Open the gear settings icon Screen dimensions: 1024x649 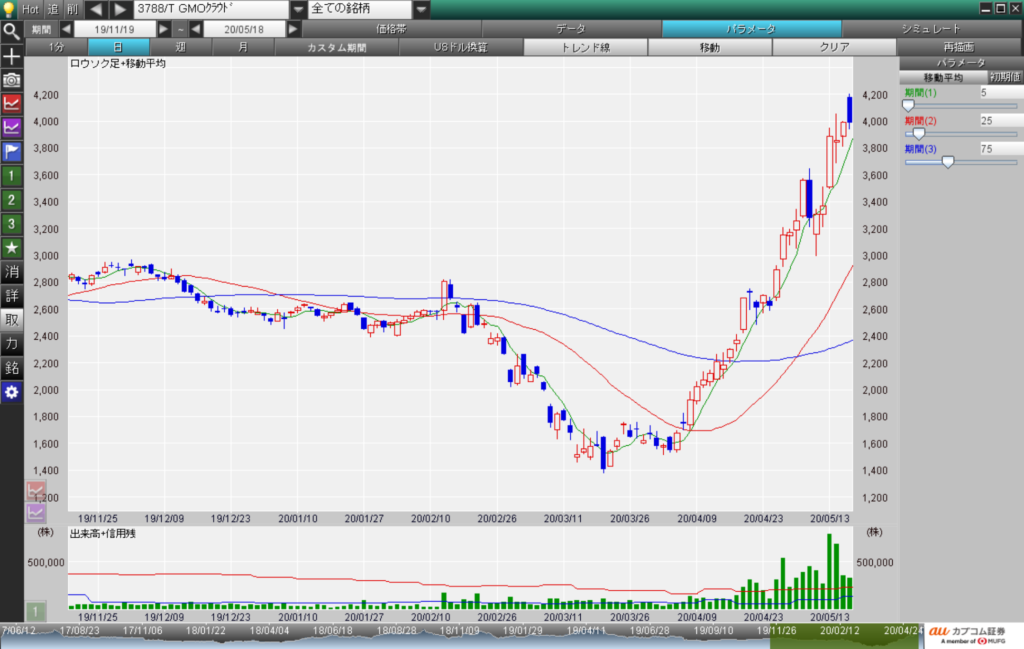click(x=11, y=392)
